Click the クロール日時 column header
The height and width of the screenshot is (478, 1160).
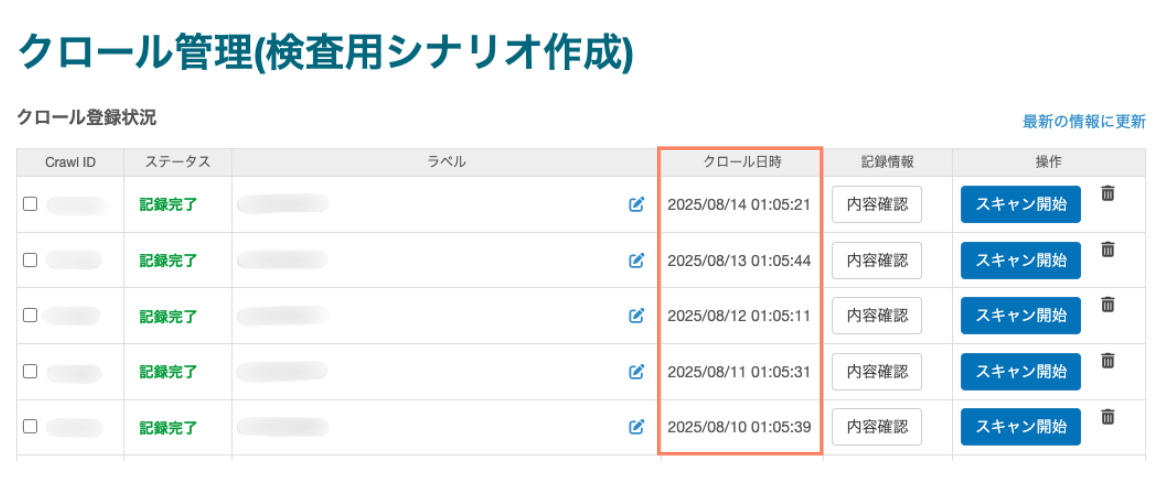pyautogui.click(x=741, y=162)
